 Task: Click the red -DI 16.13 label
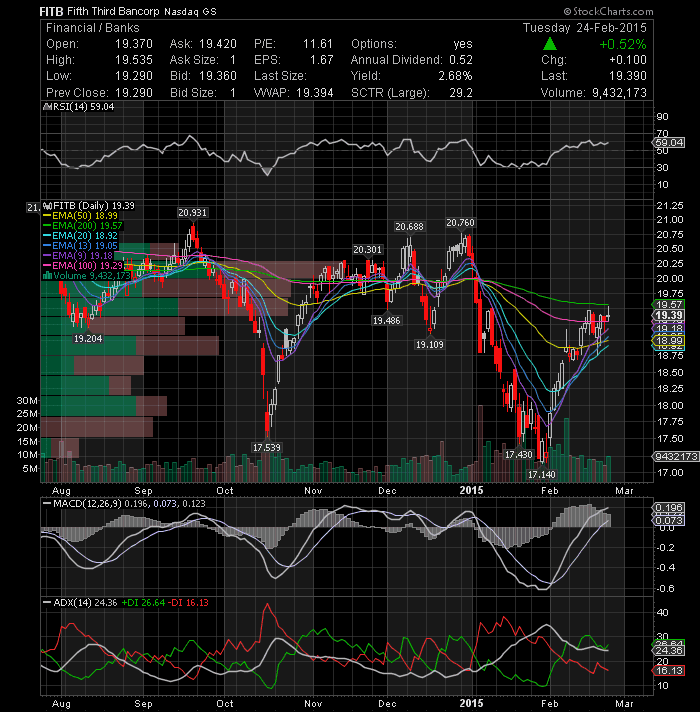(188, 603)
